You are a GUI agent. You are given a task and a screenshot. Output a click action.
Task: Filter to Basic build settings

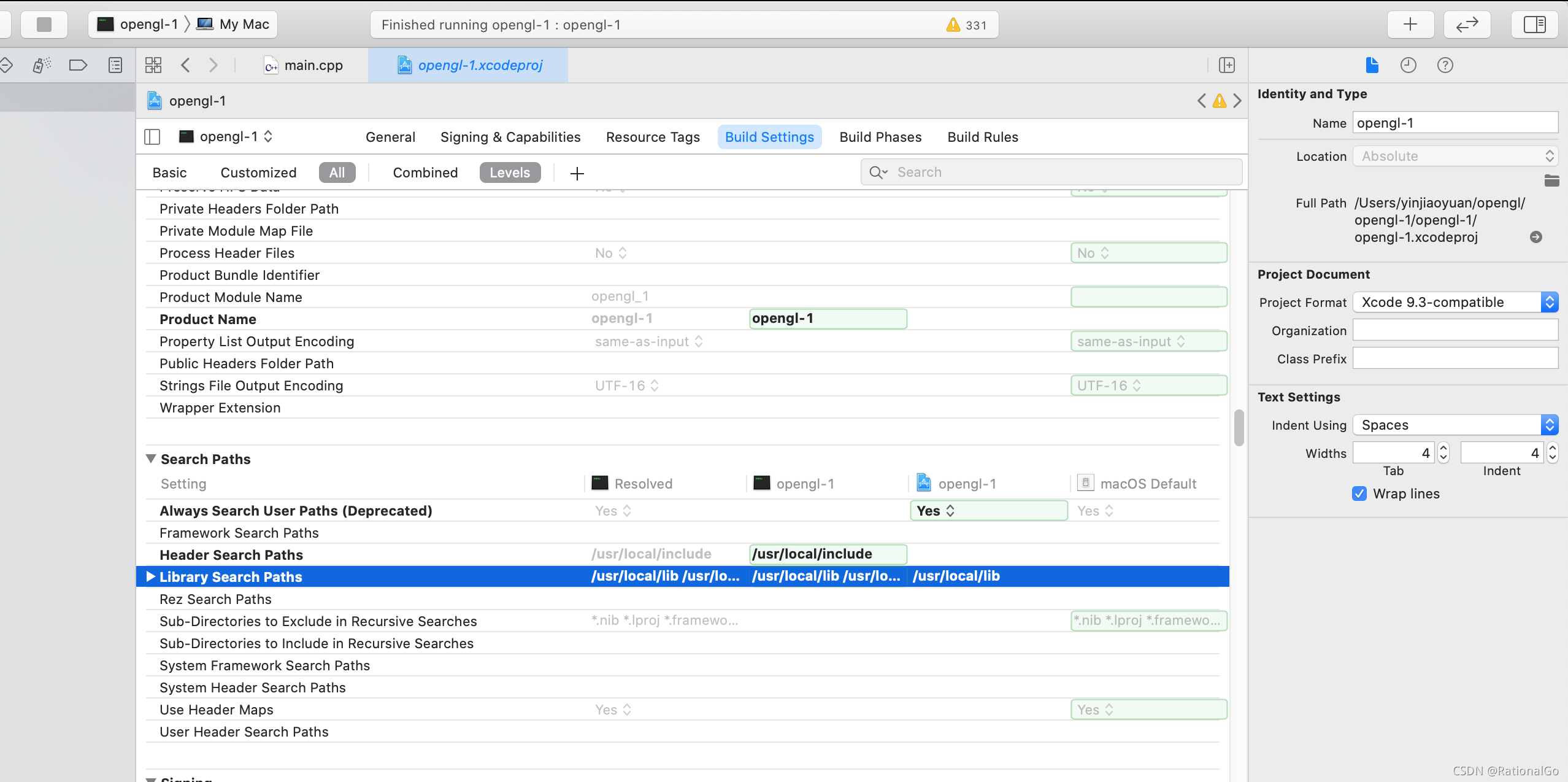(x=169, y=173)
